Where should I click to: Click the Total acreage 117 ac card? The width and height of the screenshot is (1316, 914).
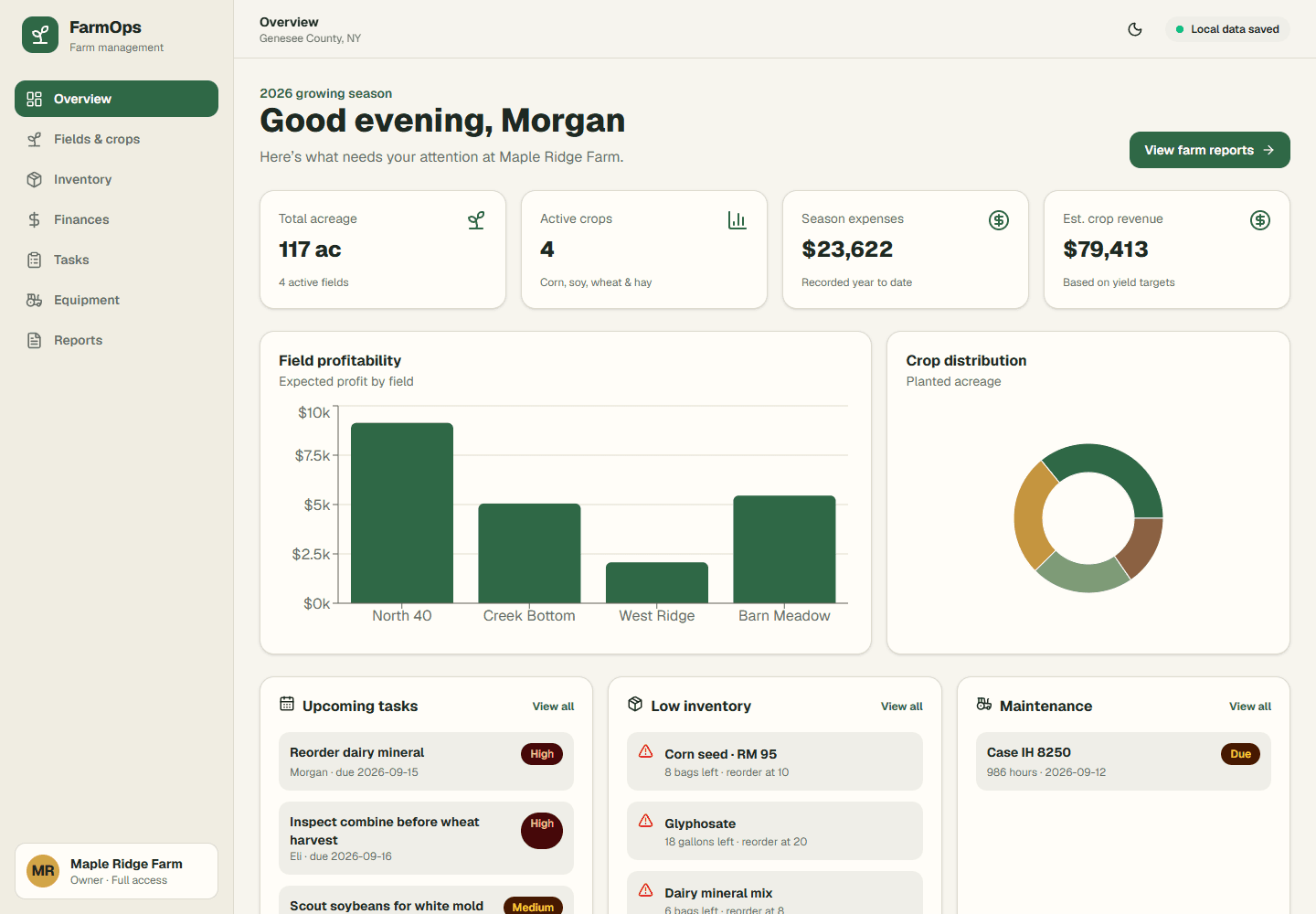tap(383, 250)
